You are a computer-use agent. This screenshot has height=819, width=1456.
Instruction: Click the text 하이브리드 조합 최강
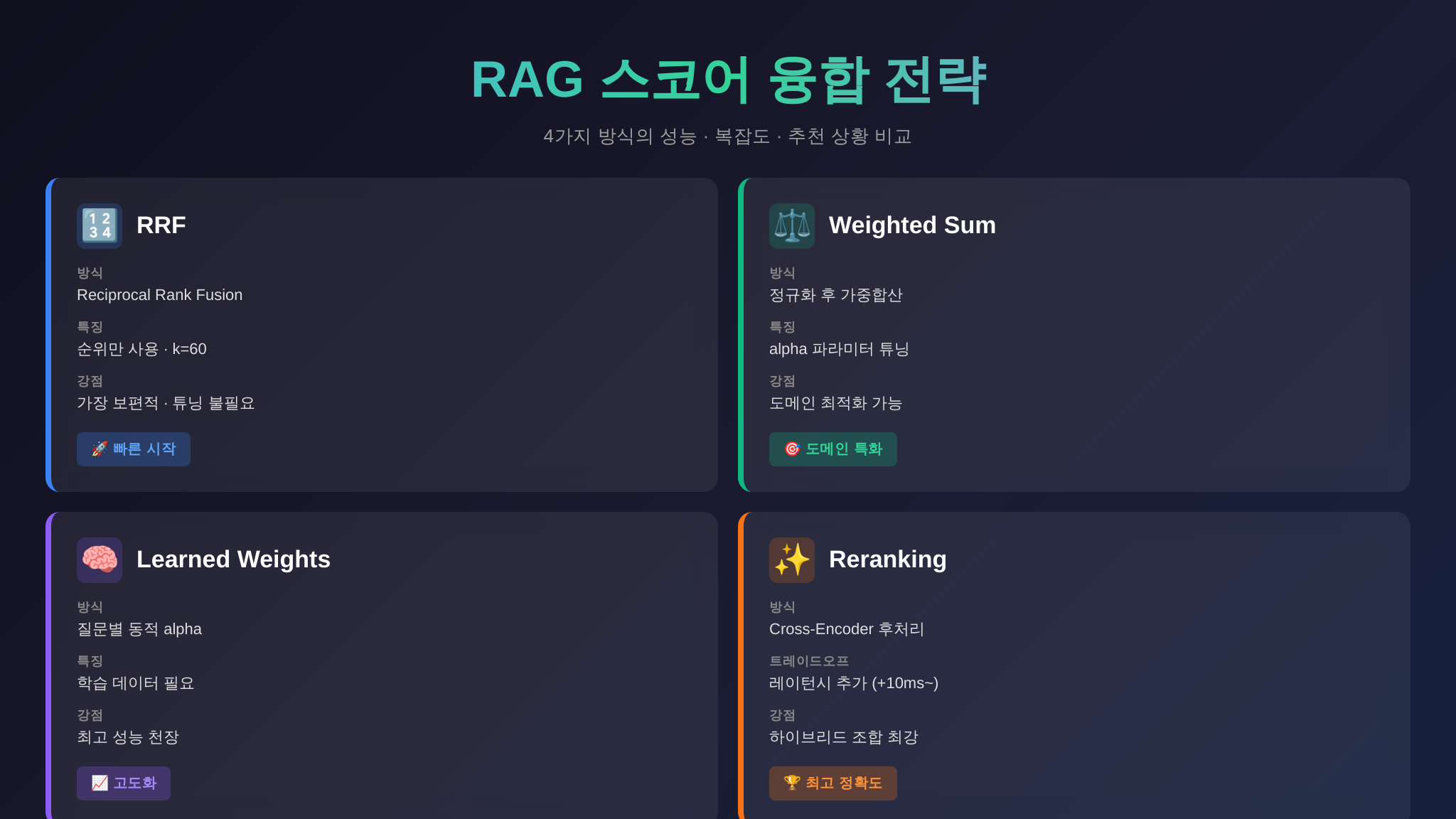[x=844, y=737]
